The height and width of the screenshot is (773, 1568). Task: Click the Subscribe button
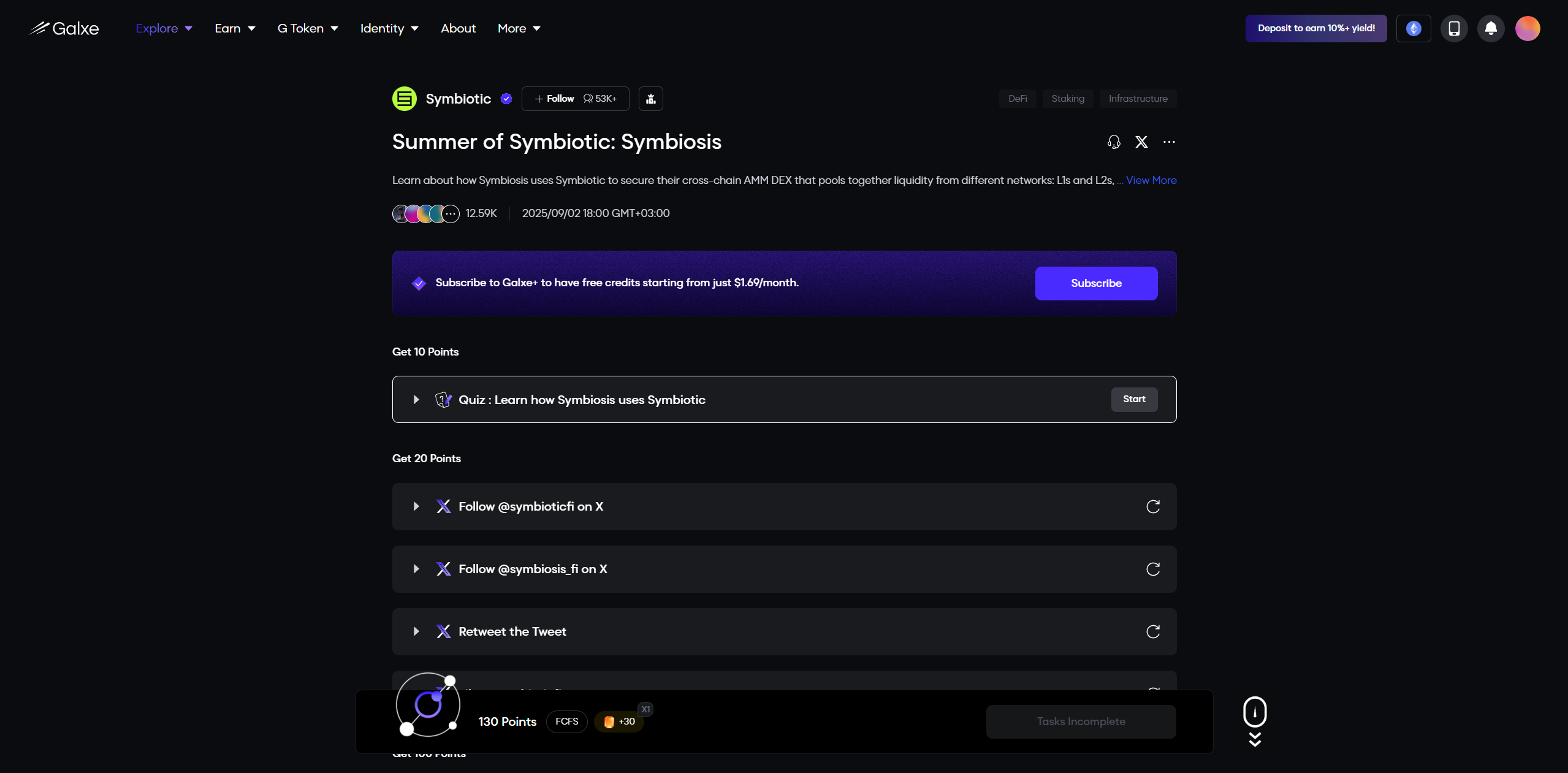[1095, 283]
